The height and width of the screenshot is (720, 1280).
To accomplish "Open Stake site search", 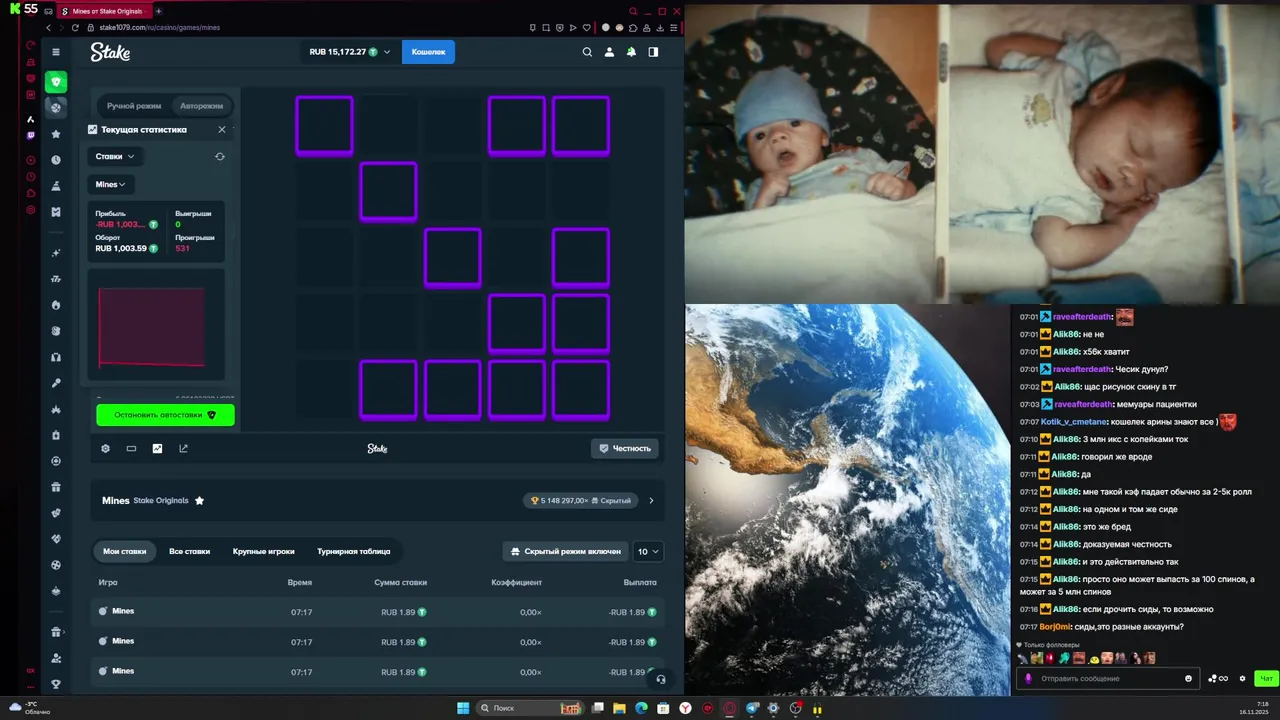I will coord(587,52).
